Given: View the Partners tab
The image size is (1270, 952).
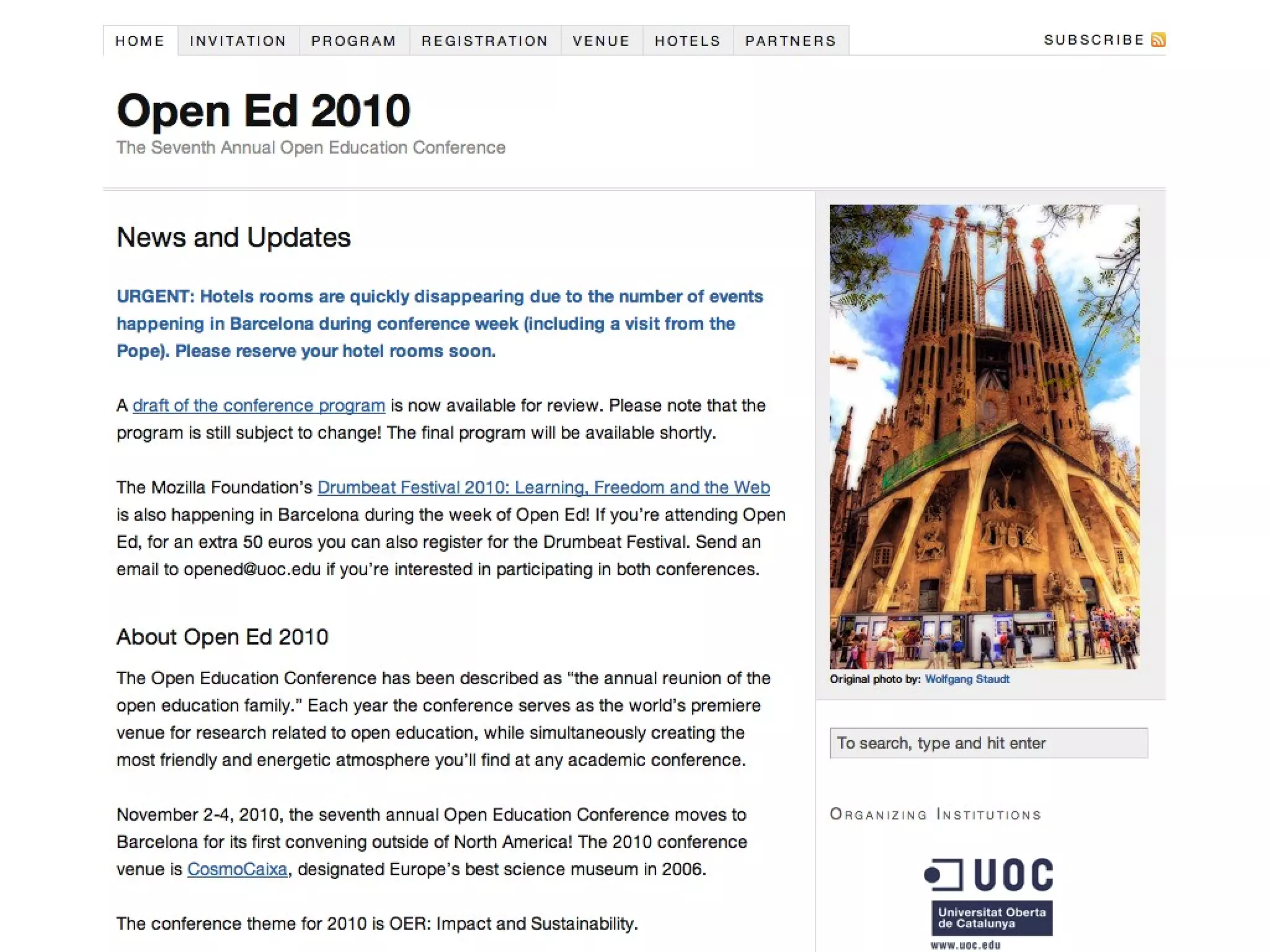Looking at the screenshot, I should (x=791, y=41).
